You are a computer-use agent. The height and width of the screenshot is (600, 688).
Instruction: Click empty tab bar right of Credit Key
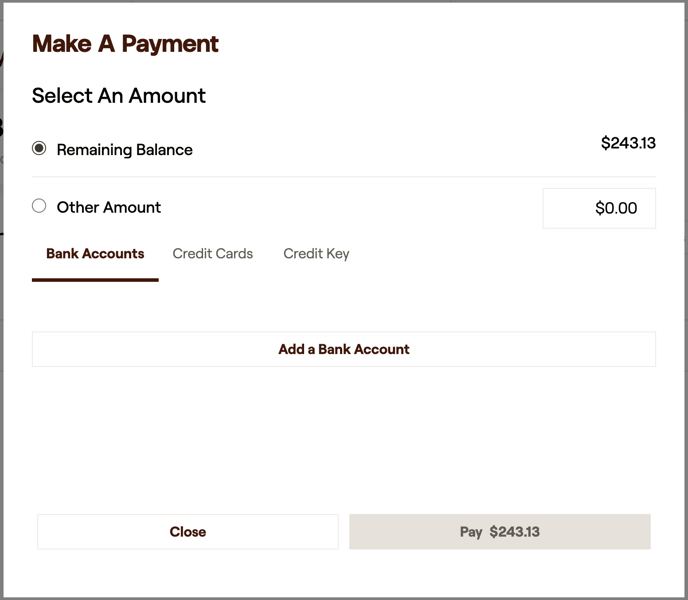tap(500, 254)
